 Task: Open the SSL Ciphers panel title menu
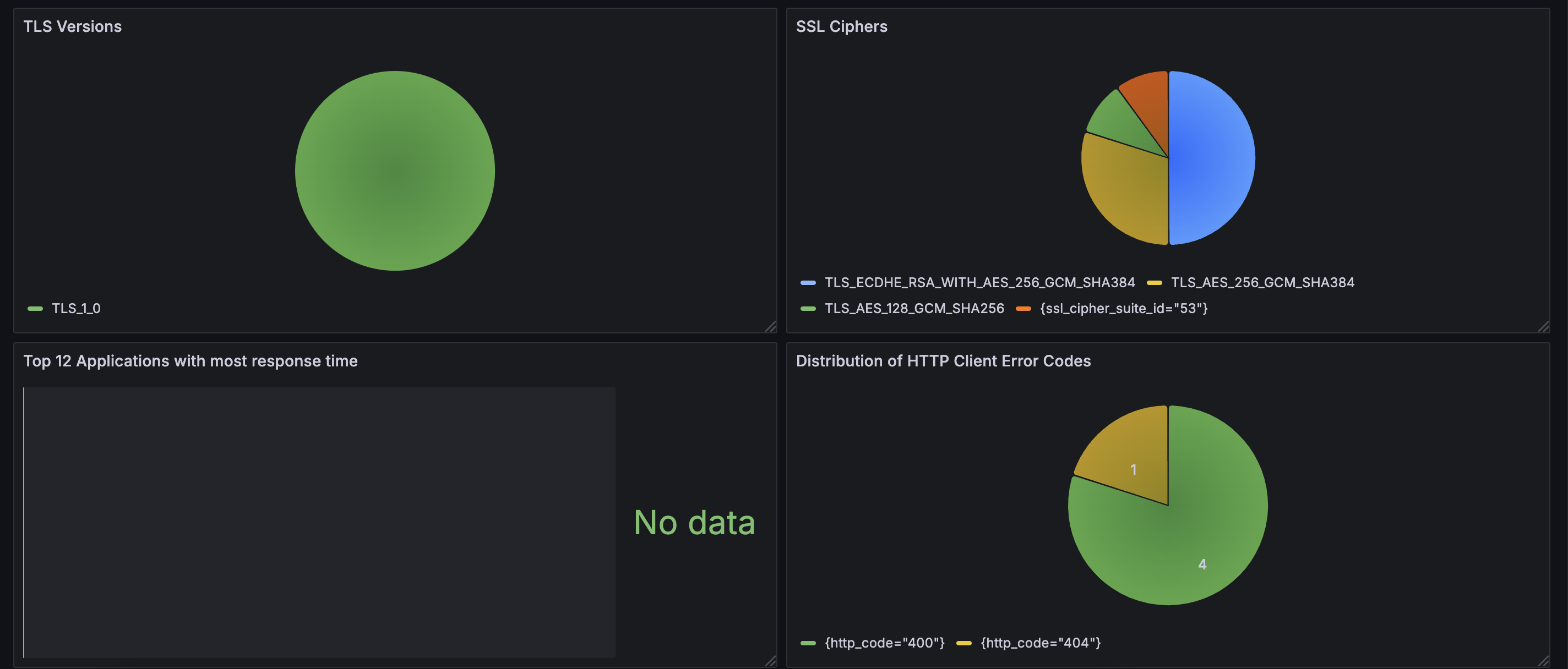coord(841,27)
